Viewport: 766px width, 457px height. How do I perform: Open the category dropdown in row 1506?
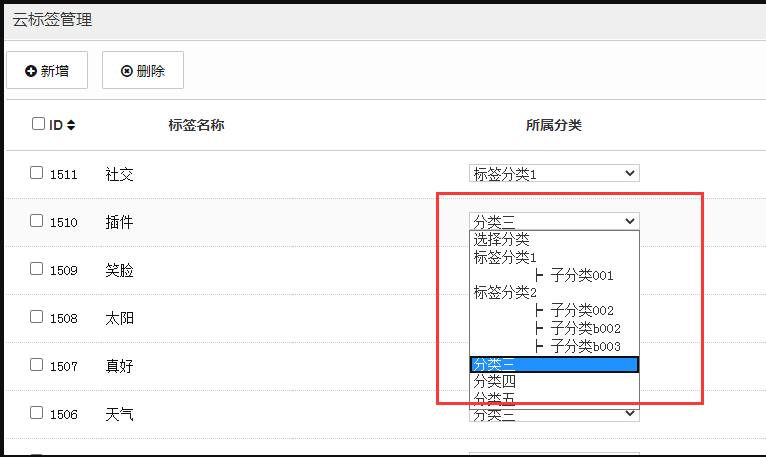click(554, 415)
